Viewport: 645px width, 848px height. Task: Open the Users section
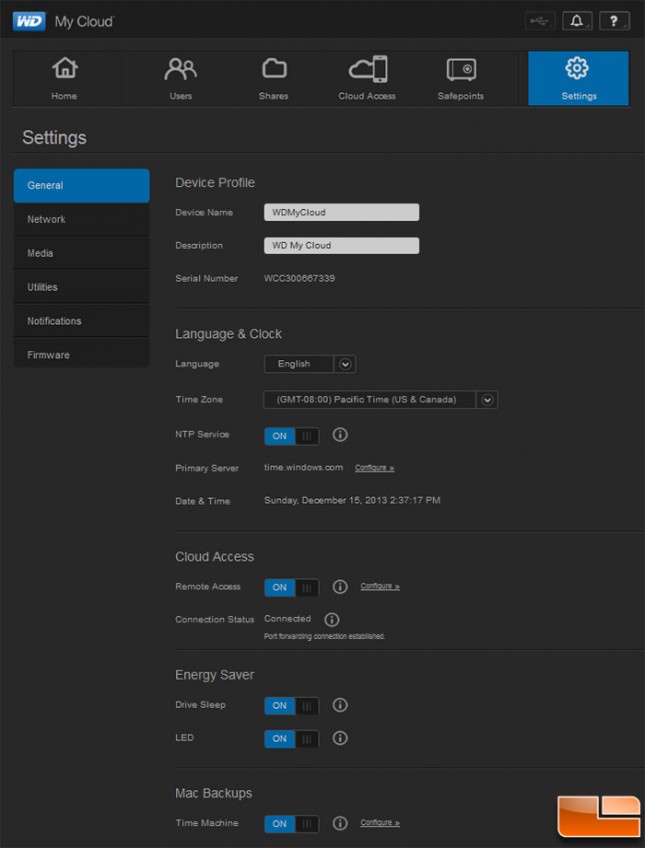pos(180,78)
